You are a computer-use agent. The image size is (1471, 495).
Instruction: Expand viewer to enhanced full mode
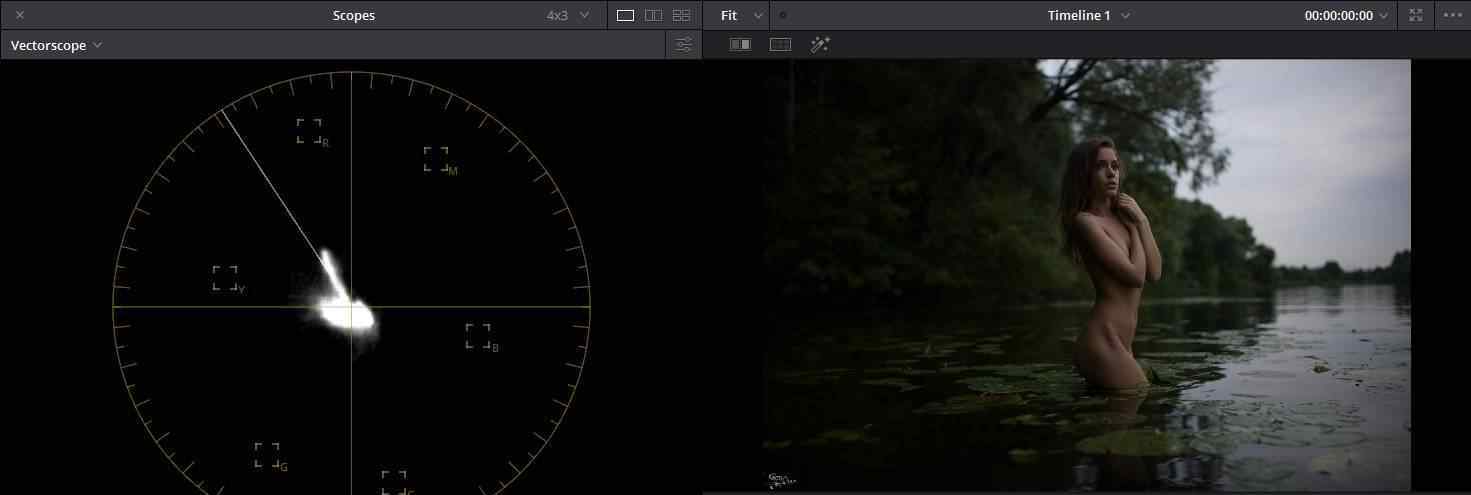pos(1415,15)
